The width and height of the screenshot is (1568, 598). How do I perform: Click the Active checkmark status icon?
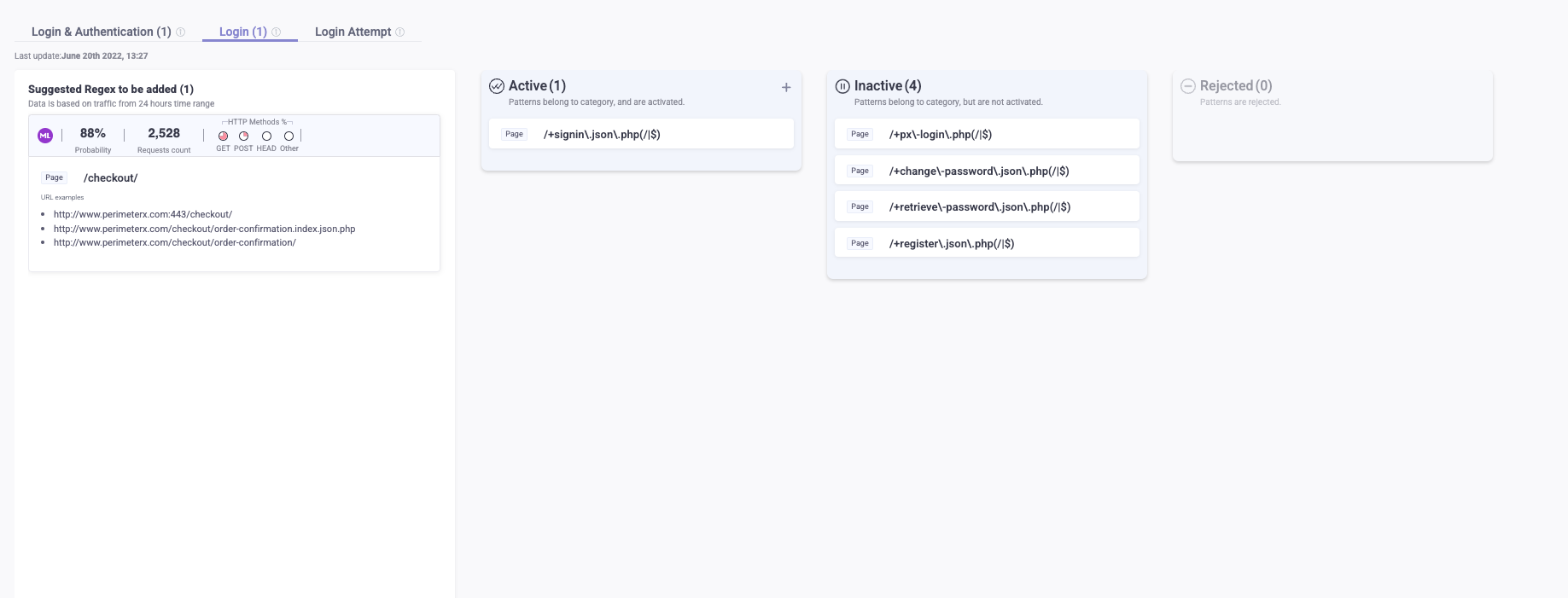tap(497, 86)
